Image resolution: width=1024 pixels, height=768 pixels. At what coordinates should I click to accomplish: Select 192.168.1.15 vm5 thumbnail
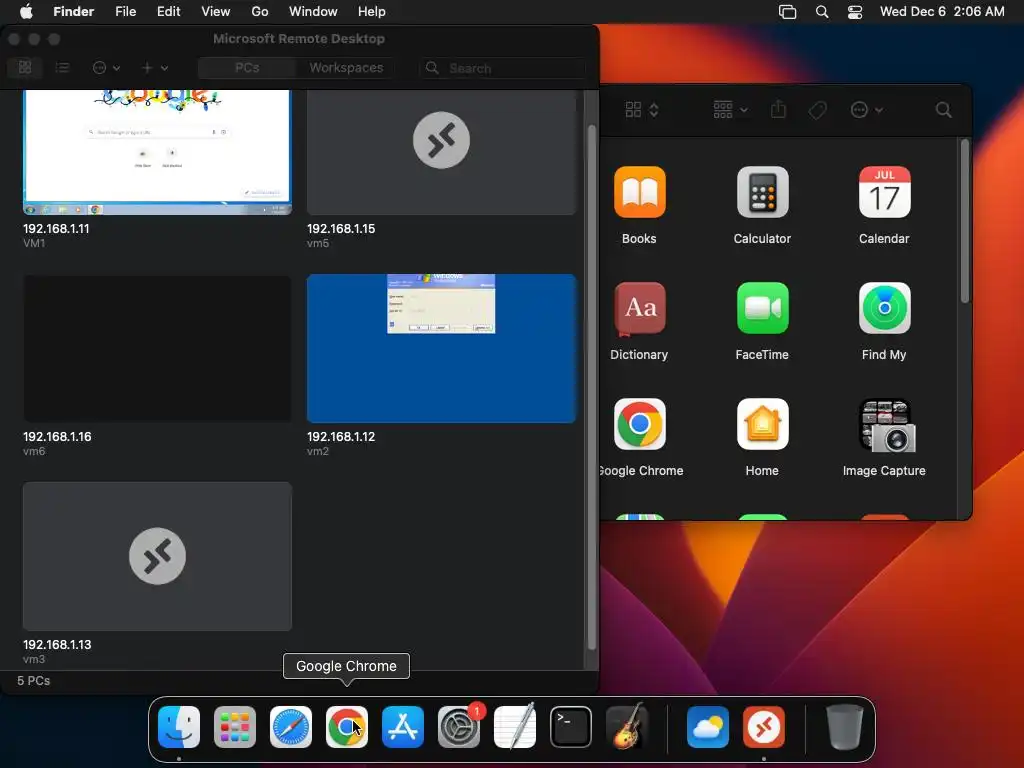[x=441, y=152]
